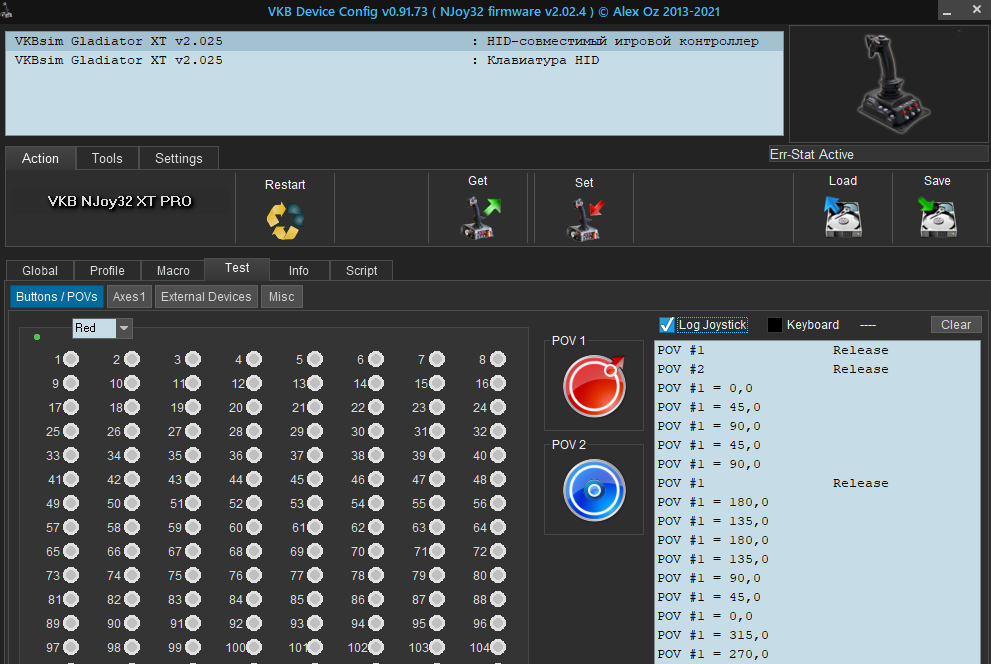Clear the joystick log
The height and width of the screenshot is (664, 991).
pyautogui.click(x=956, y=325)
